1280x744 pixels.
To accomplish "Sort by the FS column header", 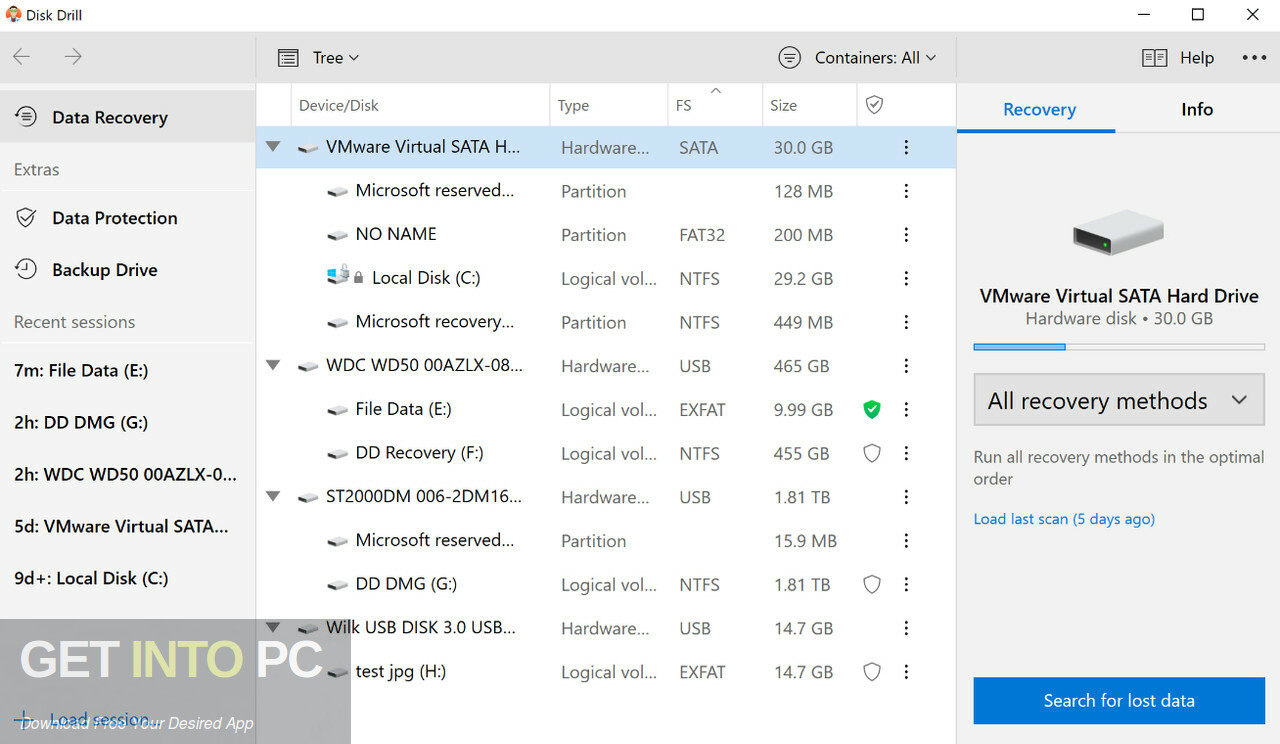I will [x=713, y=105].
